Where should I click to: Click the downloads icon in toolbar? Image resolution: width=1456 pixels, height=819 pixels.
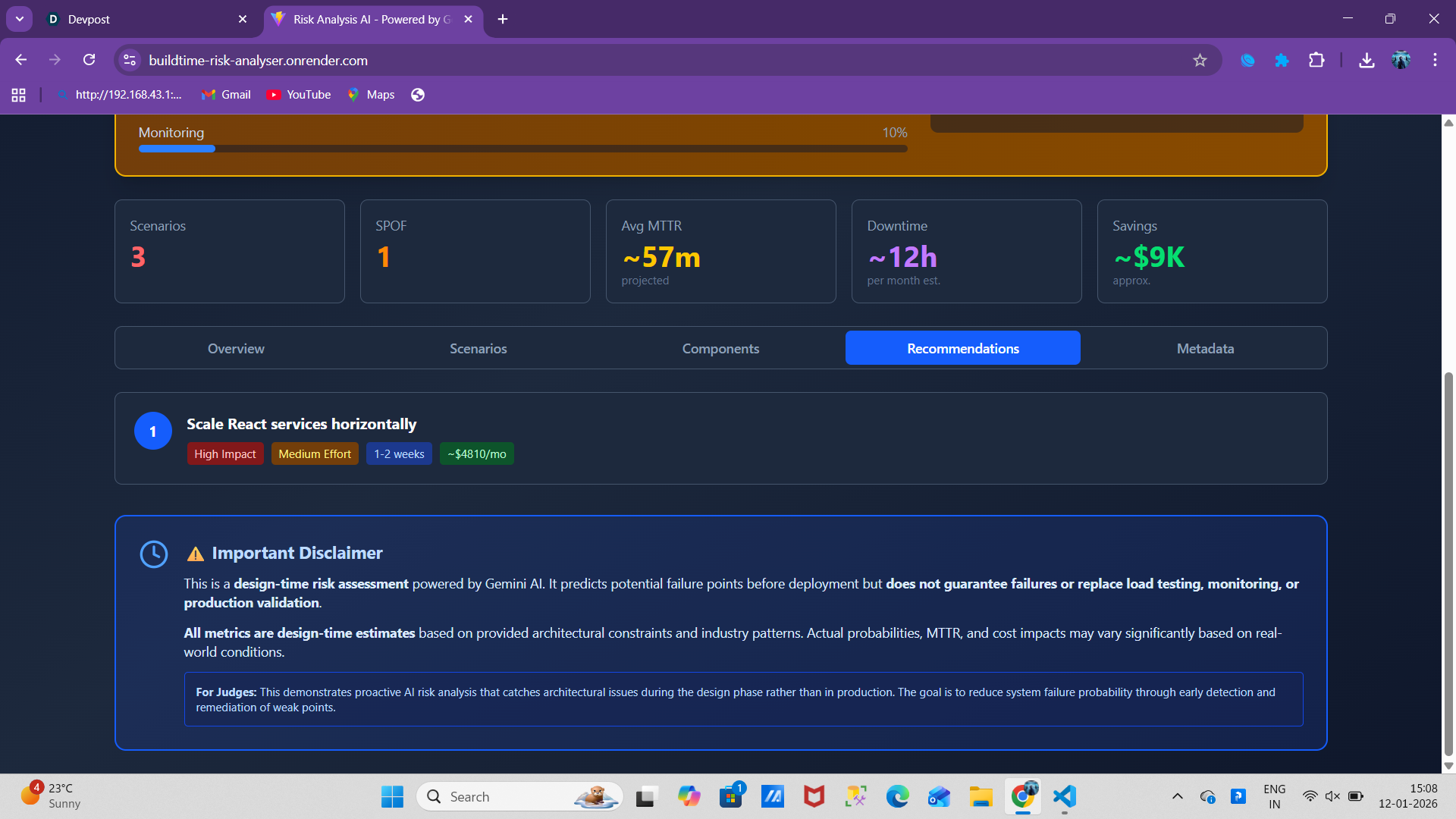click(1367, 60)
